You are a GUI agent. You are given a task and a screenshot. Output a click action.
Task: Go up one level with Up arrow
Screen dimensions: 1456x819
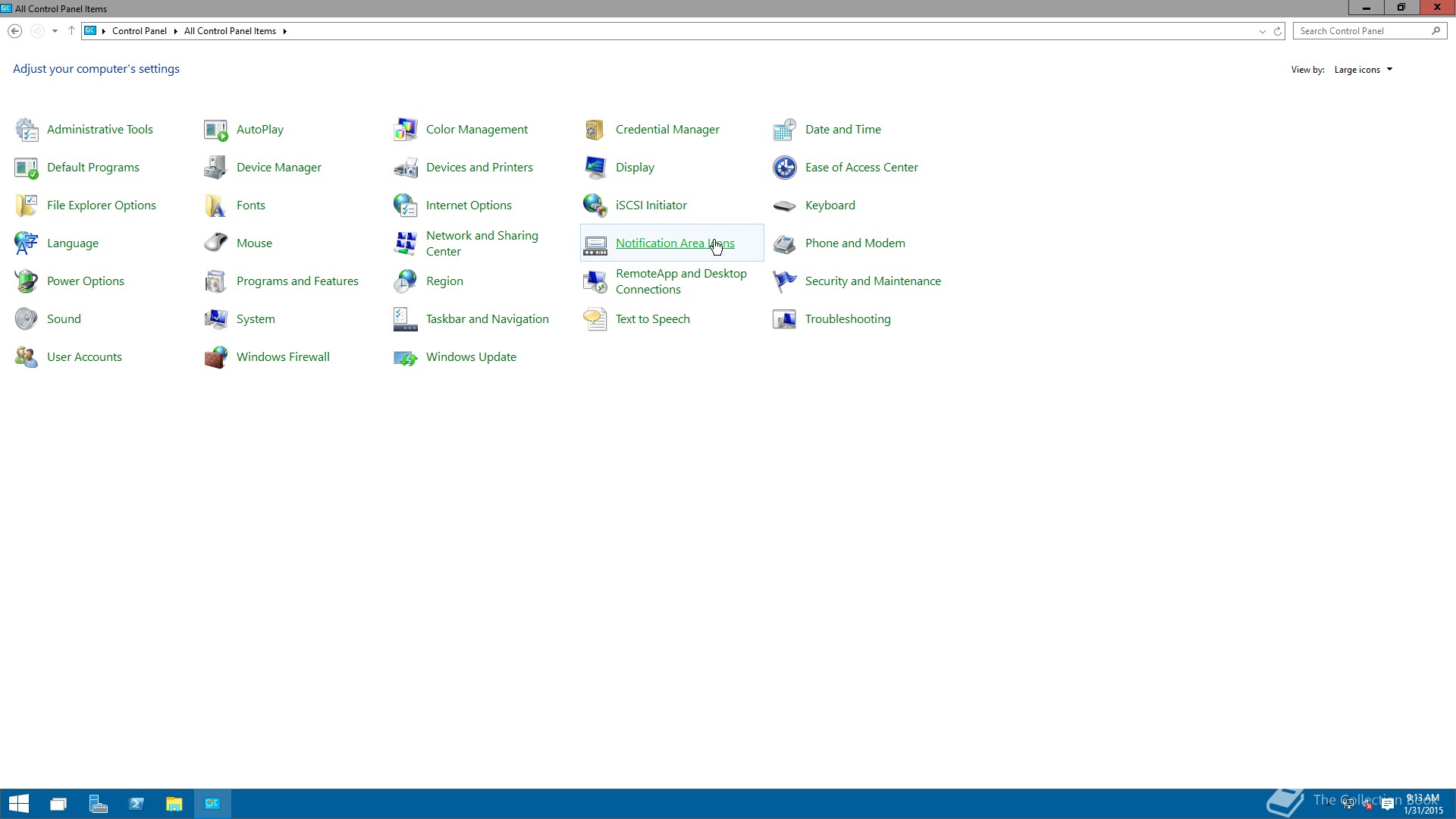71,31
